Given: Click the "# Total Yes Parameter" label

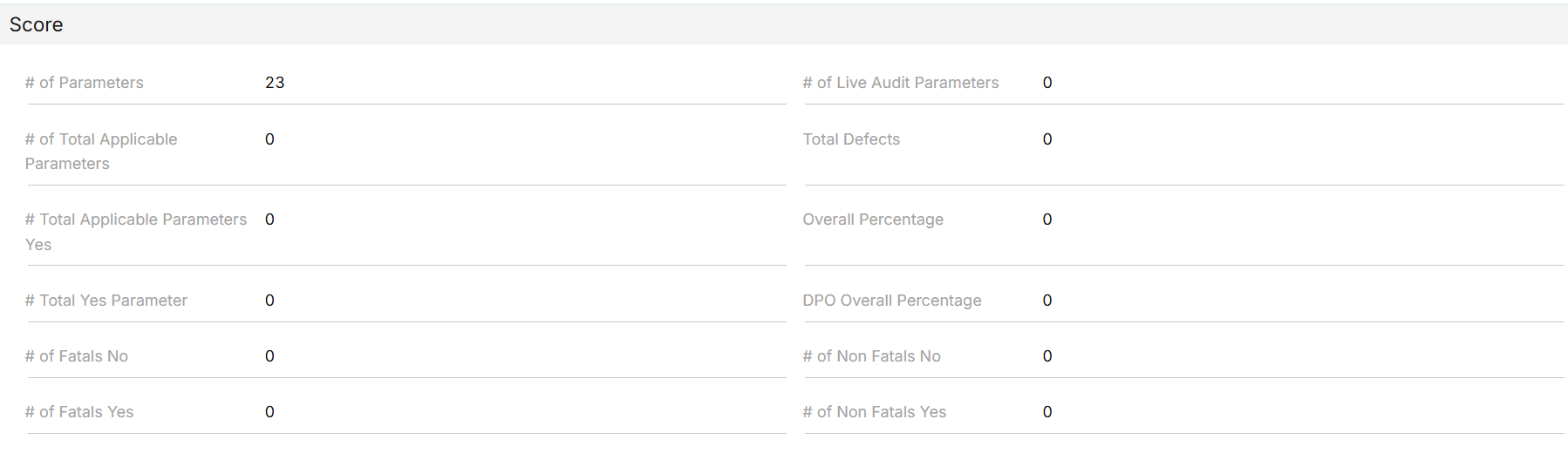Looking at the screenshot, I should pos(106,301).
